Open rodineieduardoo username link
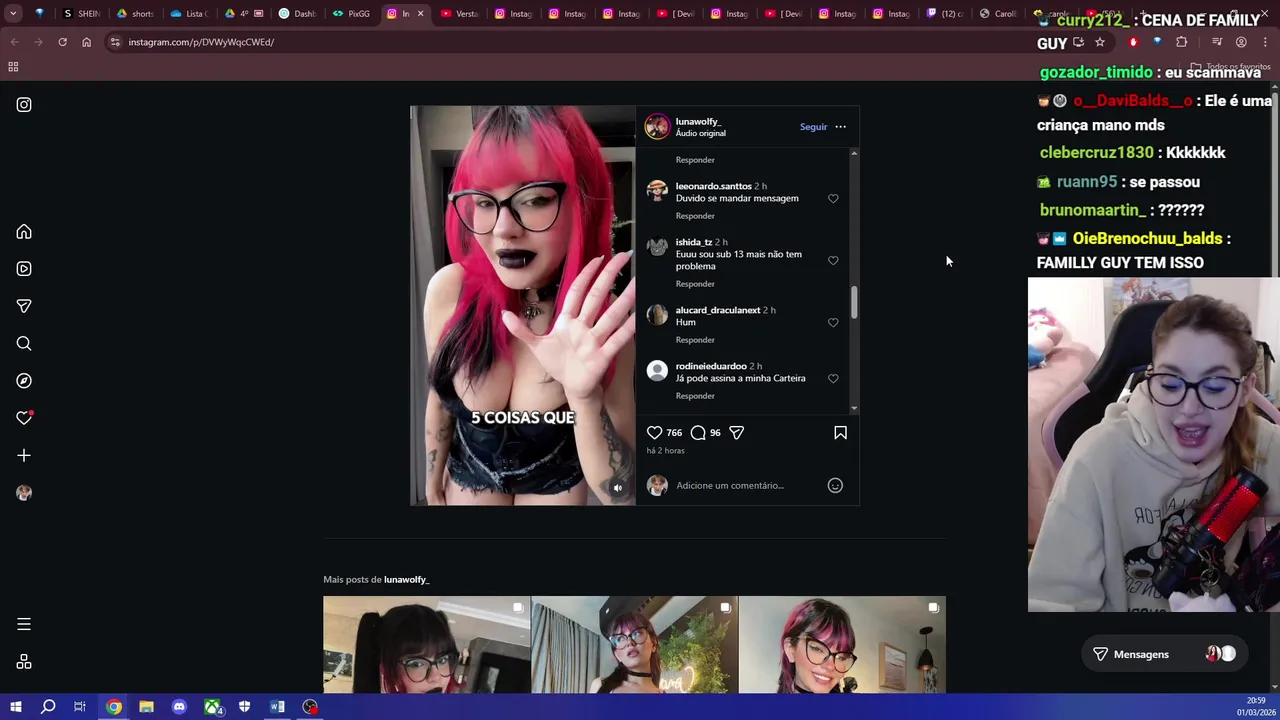Image resolution: width=1280 pixels, height=720 pixels. (711, 366)
